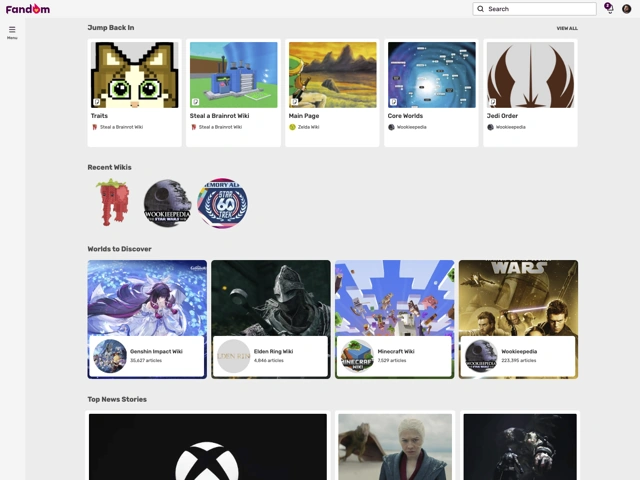Click into the Search field
The height and width of the screenshot is (480, 640).
click(534, 9)
